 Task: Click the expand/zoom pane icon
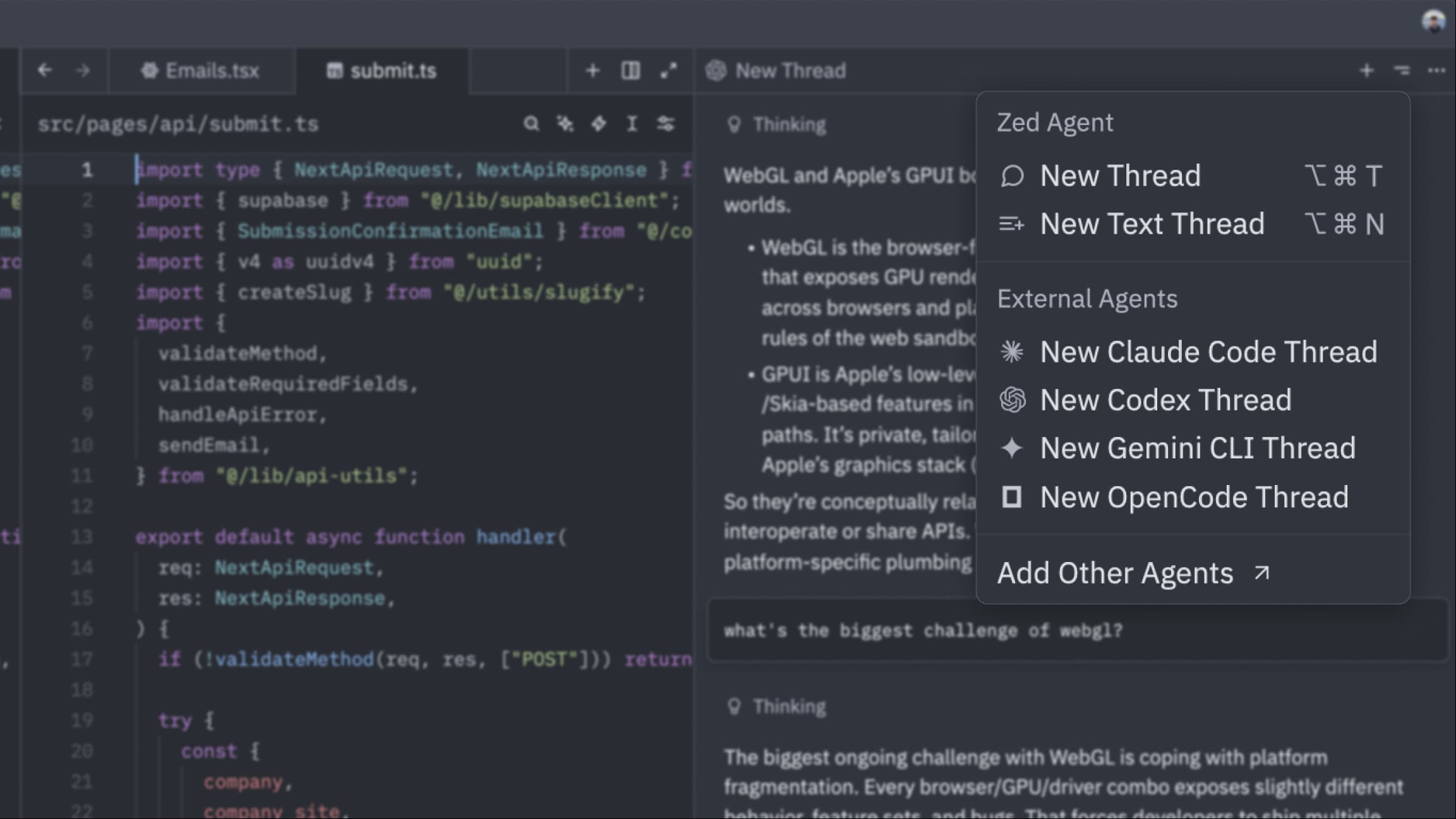pos(668,70)
